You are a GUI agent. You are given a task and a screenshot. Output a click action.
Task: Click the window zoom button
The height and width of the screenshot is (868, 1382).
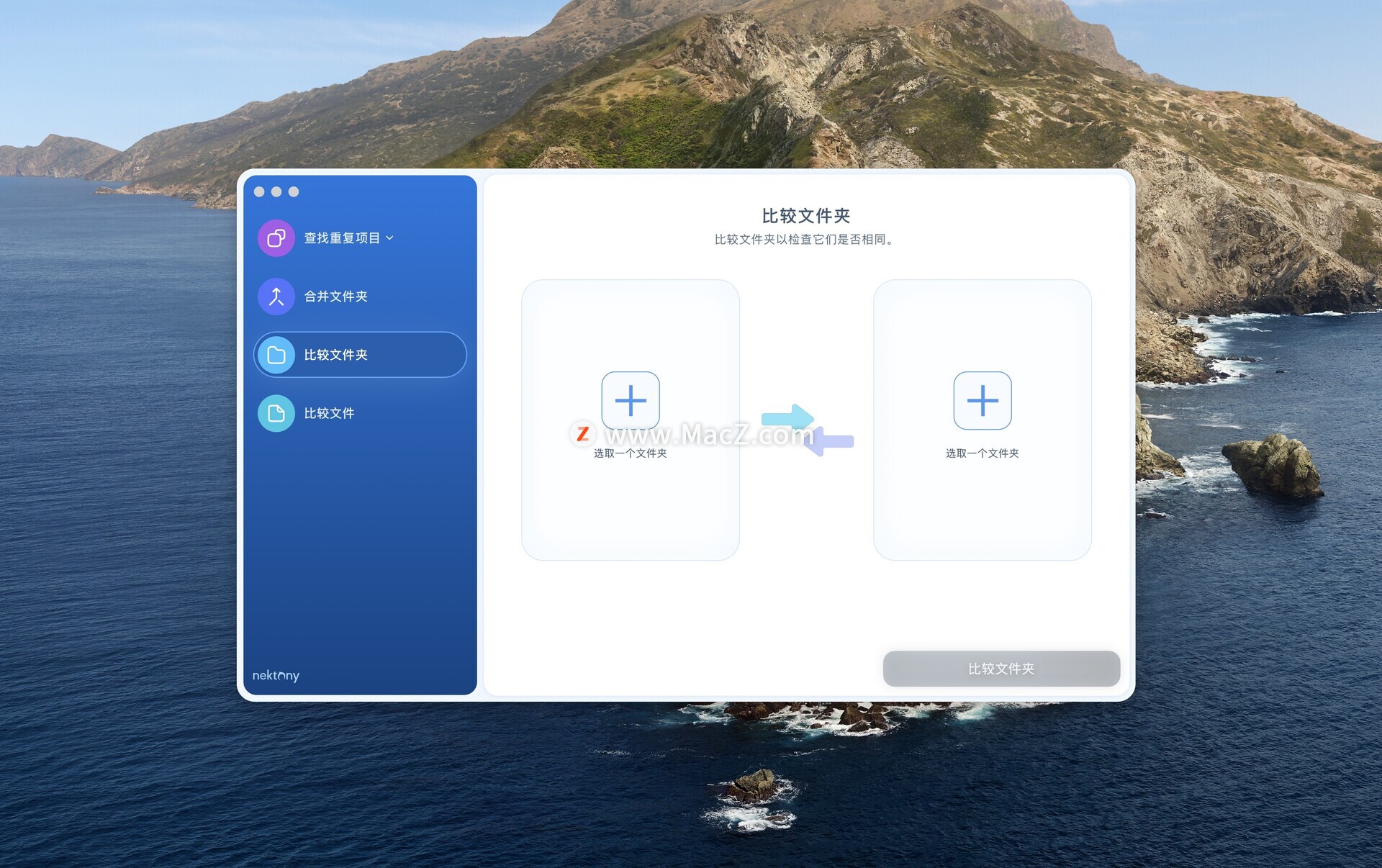point(294,191)
